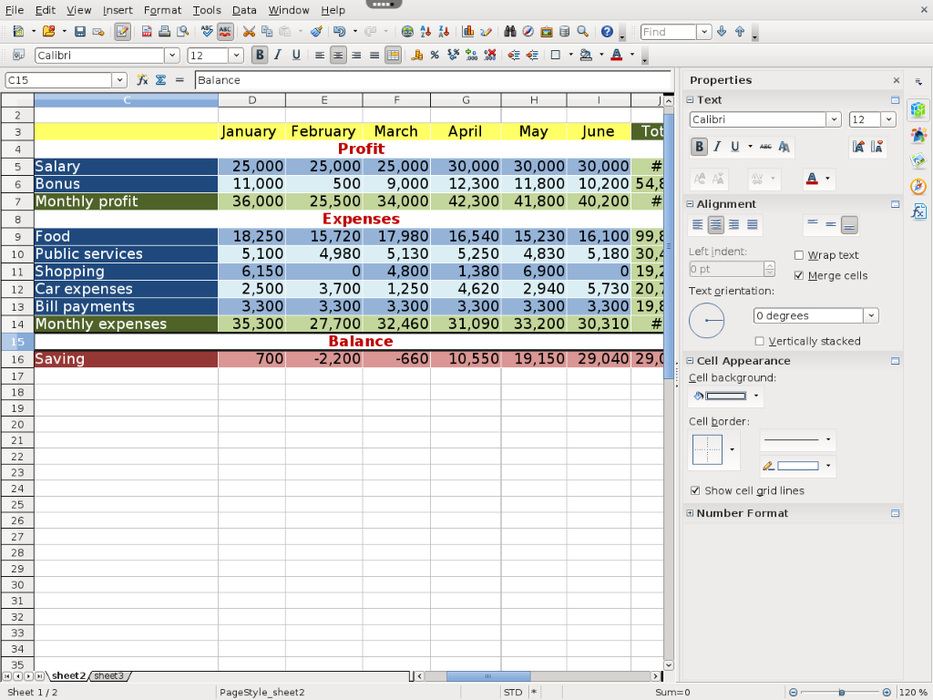Toggle Bold in the sidebar Text section
This screenshot has height=700, width=933.
pyautogui.click(x=699, y=147)
